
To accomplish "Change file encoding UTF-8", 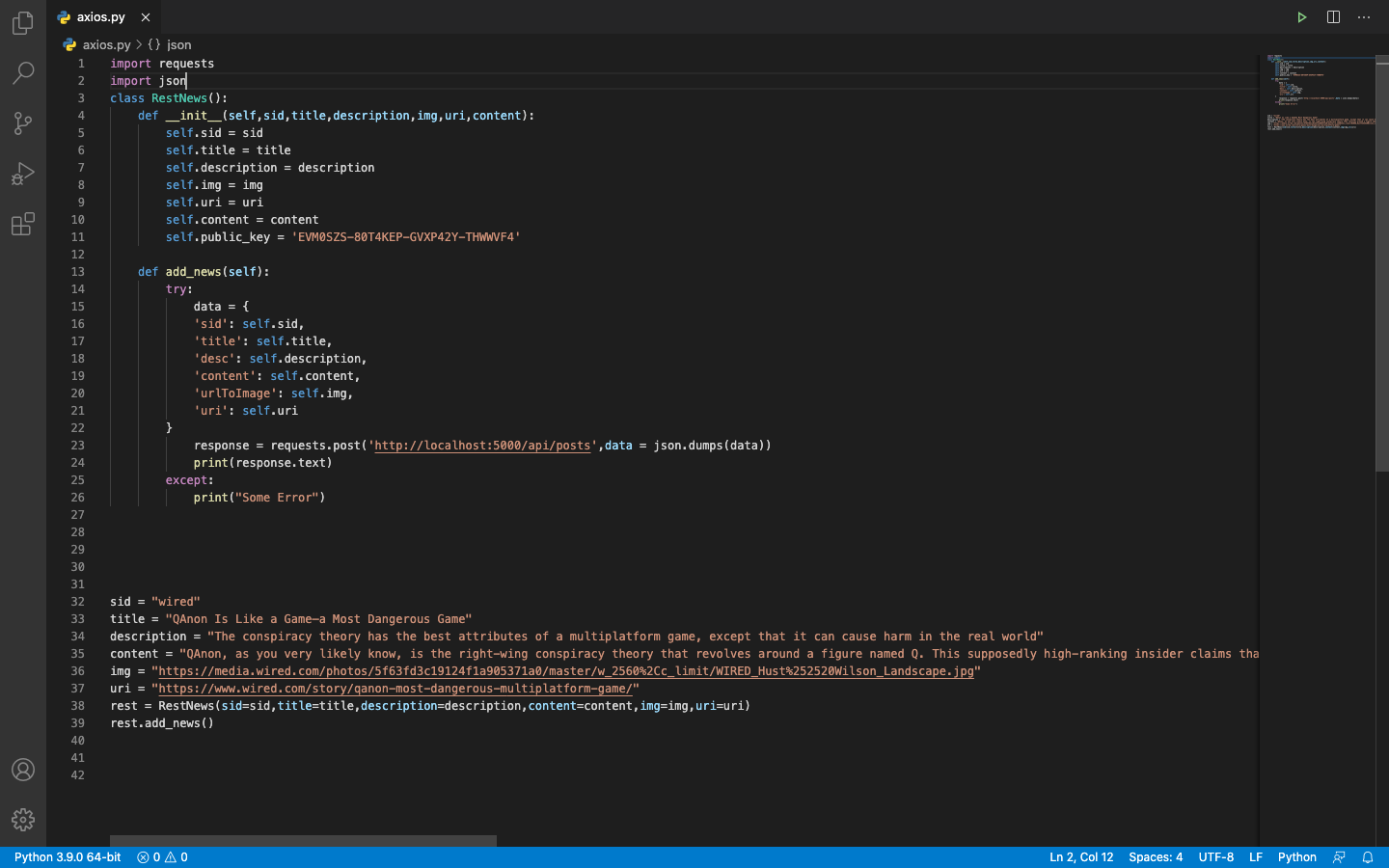I will pyautogui.click(x=1216, y=857).
